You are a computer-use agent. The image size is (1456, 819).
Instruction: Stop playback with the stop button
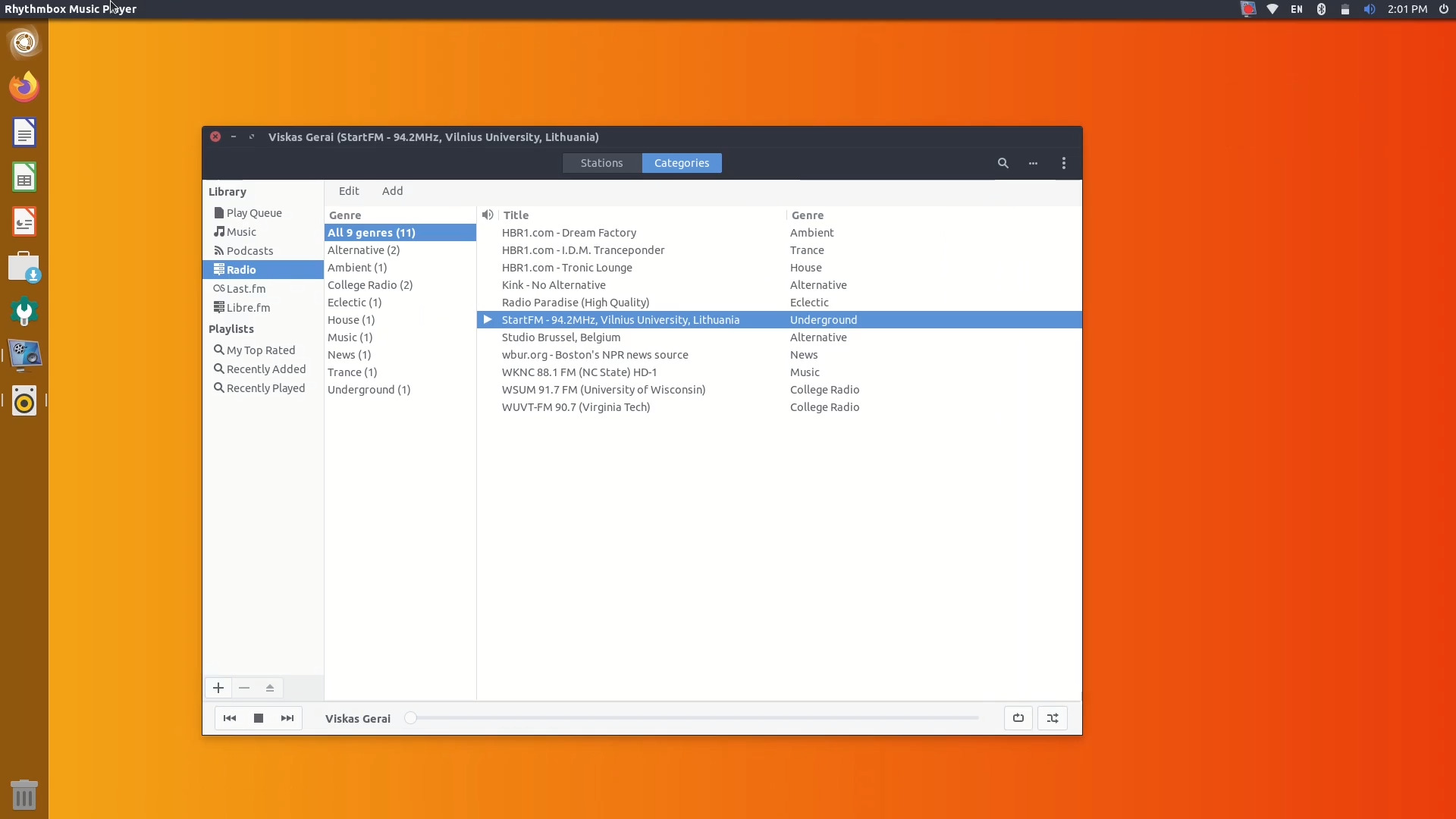[258, 718]
